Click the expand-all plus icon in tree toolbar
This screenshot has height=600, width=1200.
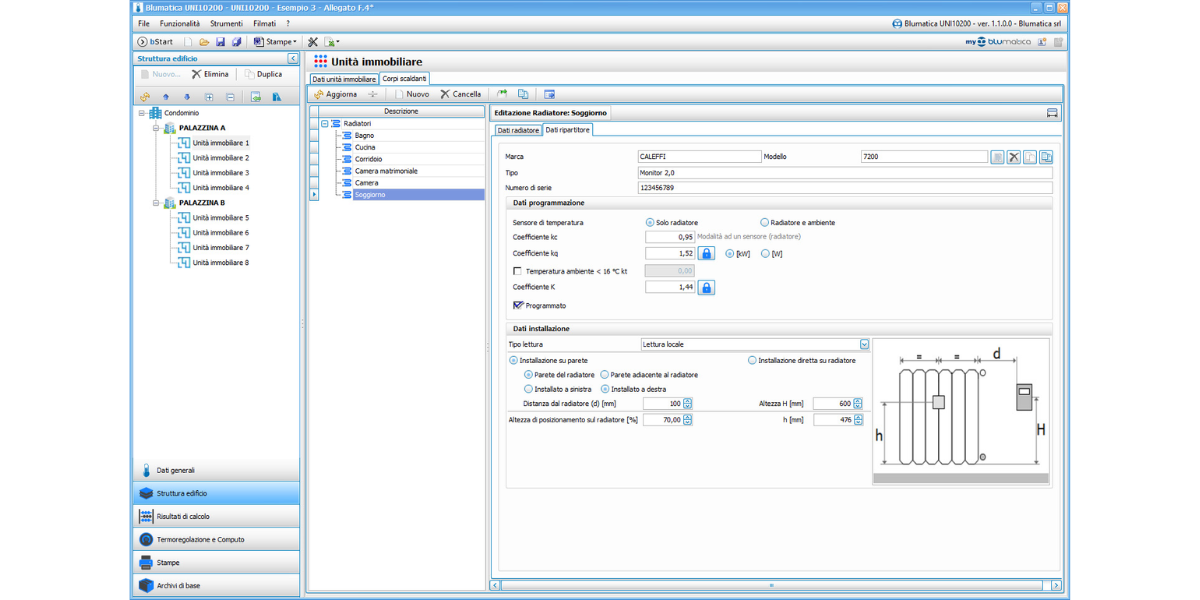point(209,97)
